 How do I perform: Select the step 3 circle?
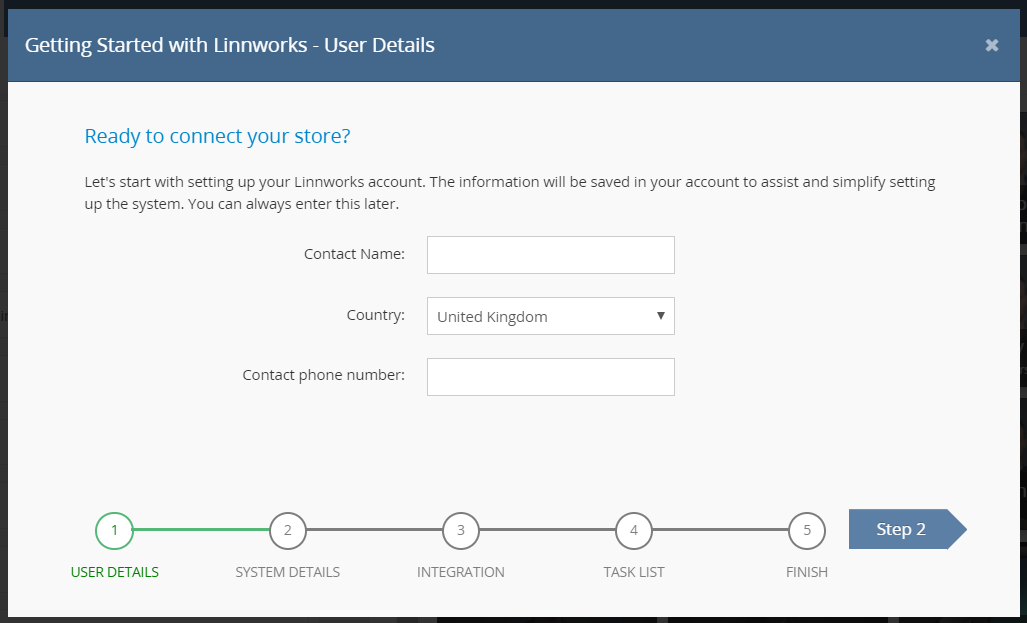[460, 530]
